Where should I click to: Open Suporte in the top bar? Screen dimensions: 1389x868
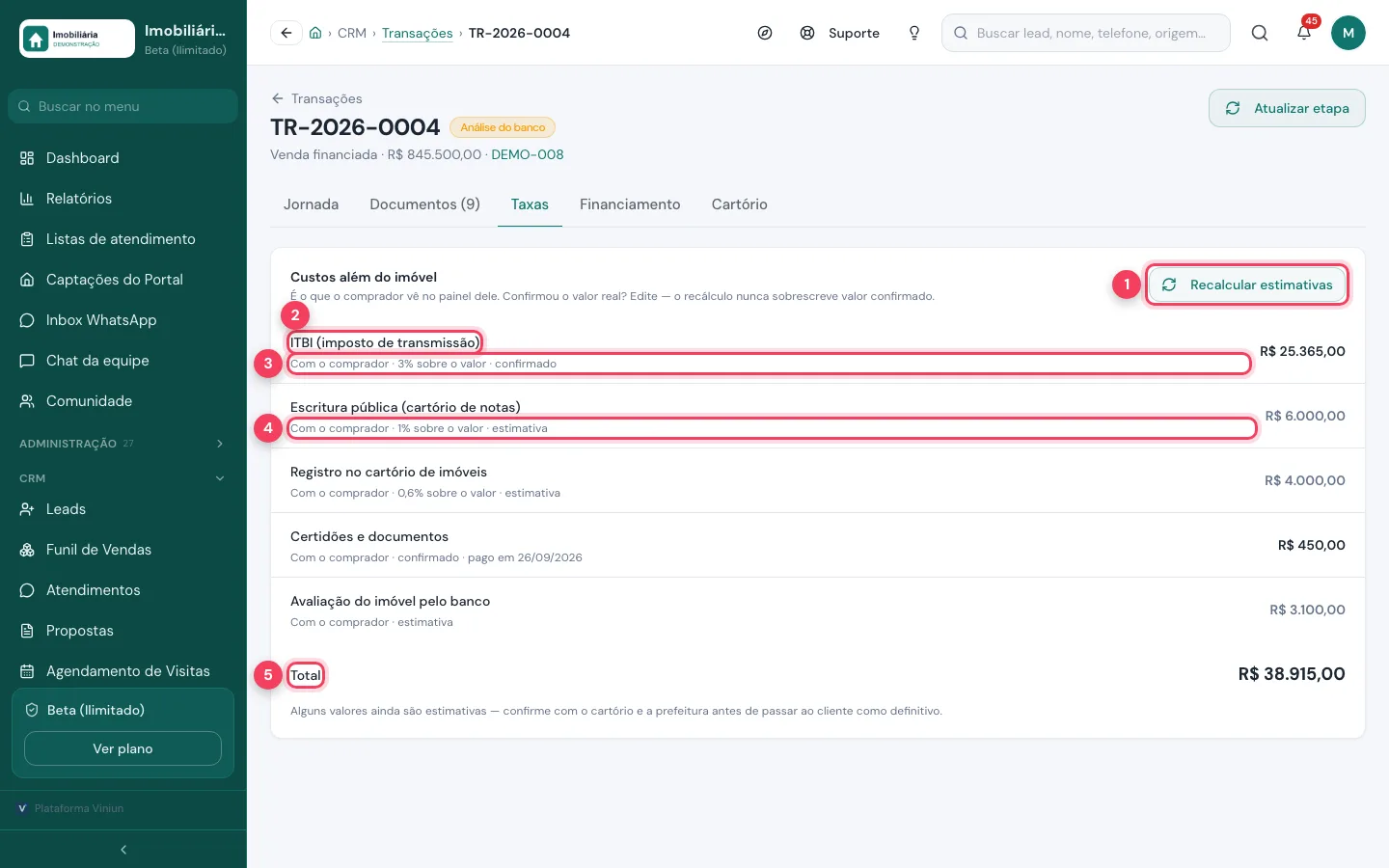pyautogui.click(x=840, y=33)
